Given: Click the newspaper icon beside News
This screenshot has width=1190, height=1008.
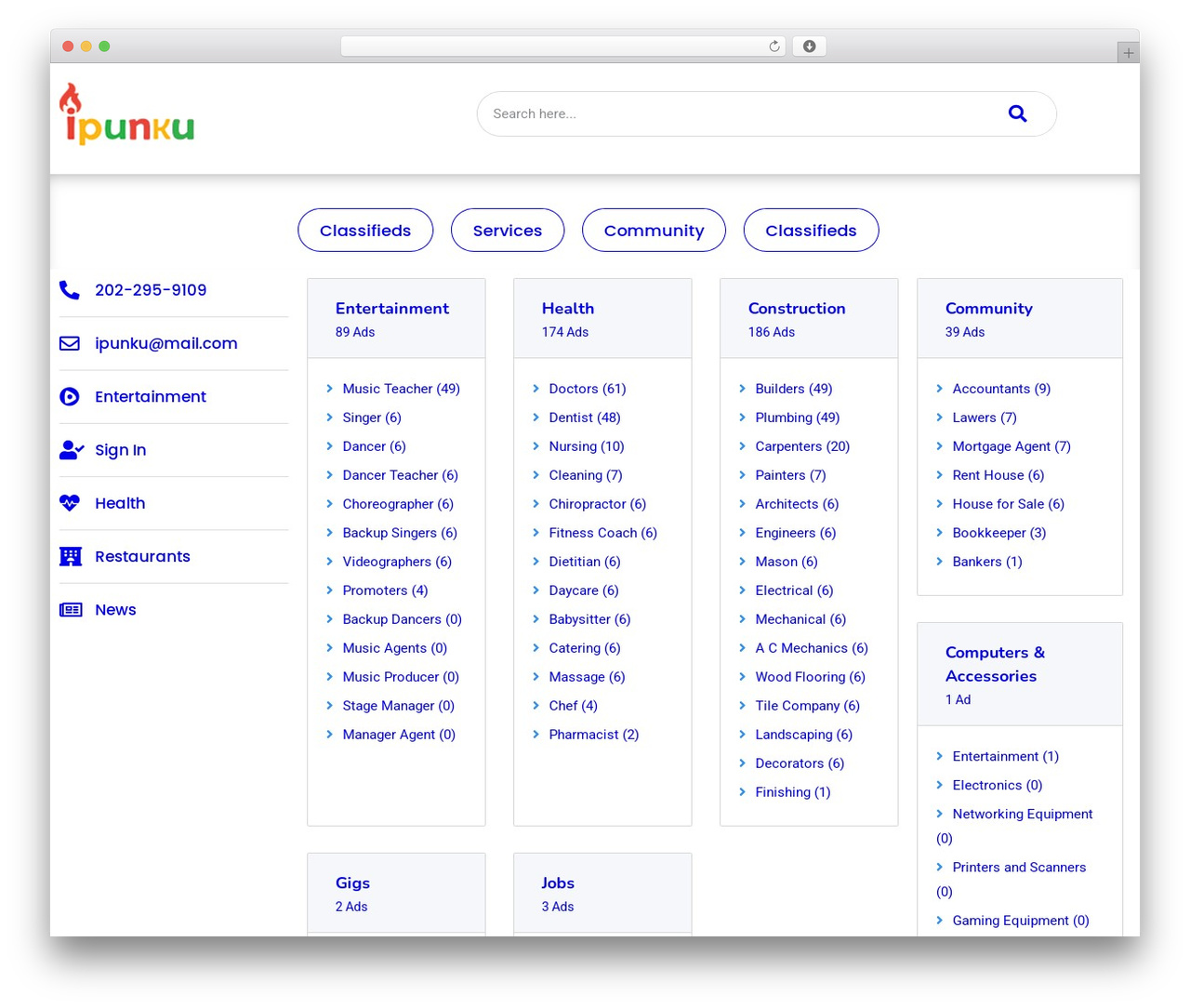Looking at the screenshot, I should (71, 610).
